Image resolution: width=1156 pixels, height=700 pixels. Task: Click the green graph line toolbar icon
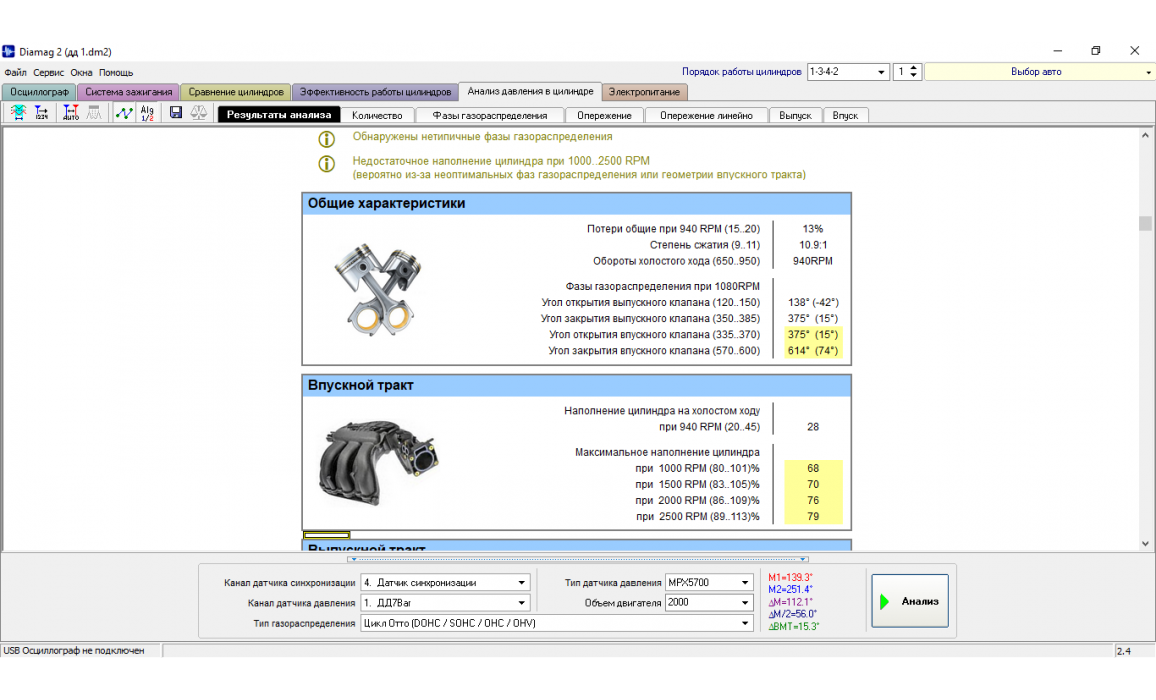tap(124, 114)
